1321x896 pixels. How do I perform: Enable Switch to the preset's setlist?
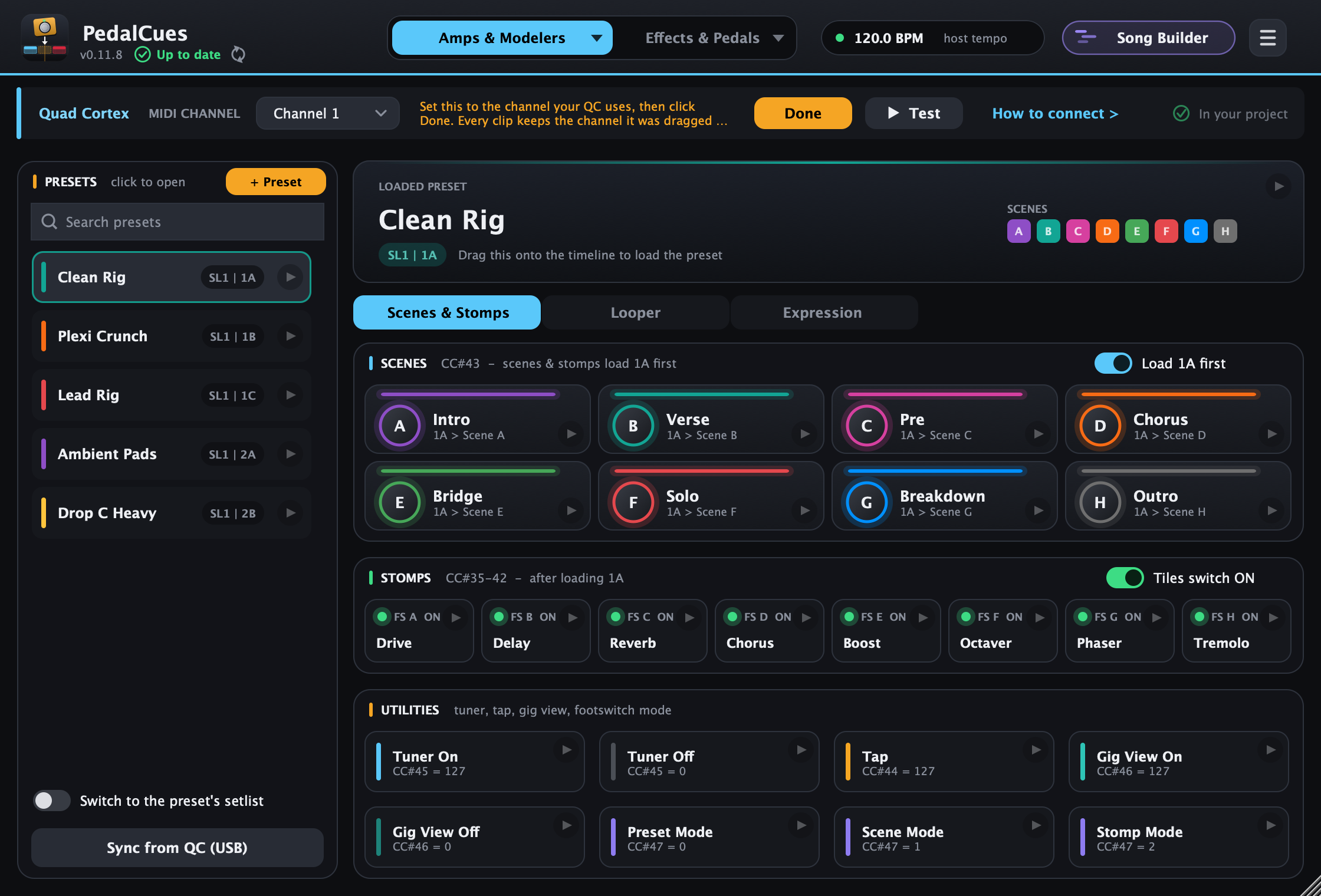pyautogui.click(x=52, y=801)
